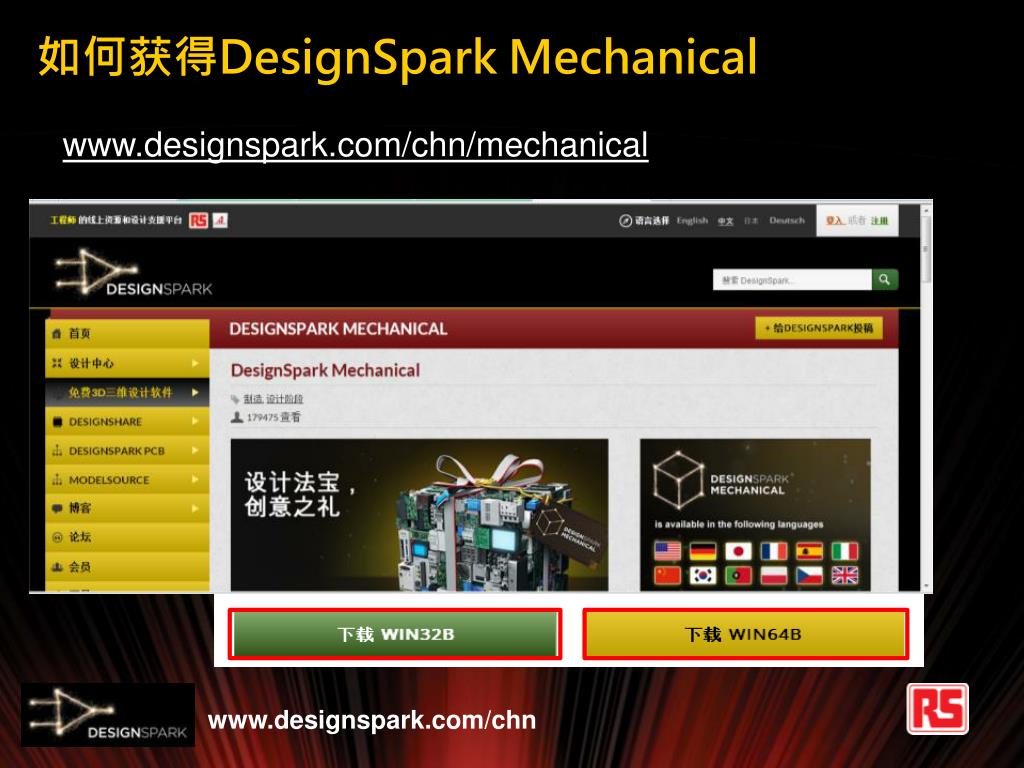
Task: Click the United States flag icon
Action: [x=667, y=552]
